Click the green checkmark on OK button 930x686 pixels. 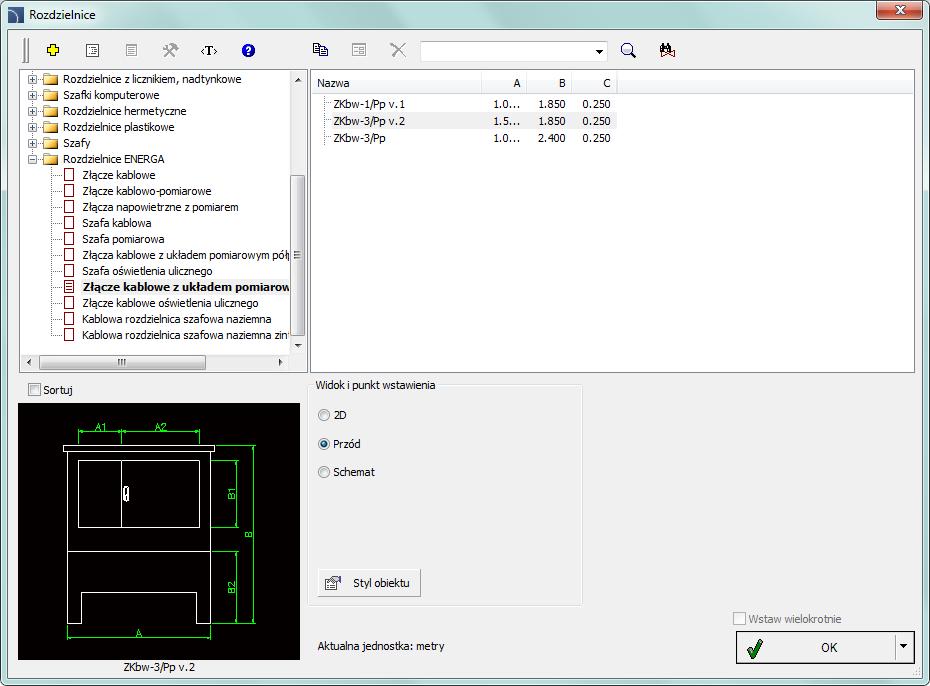pos(755,648)
